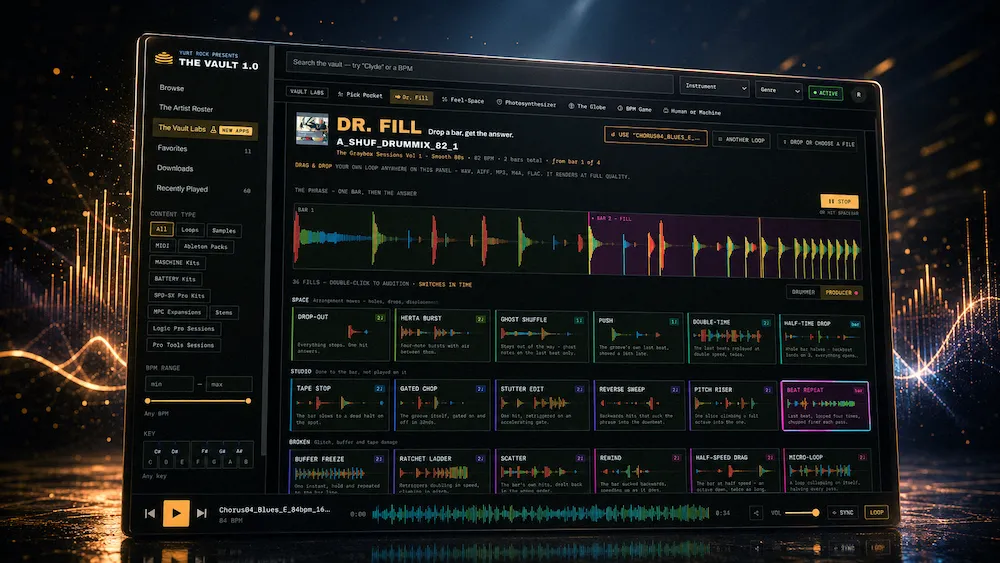
Task: Open the Dr. Fill tab
Action: point(411,98)
